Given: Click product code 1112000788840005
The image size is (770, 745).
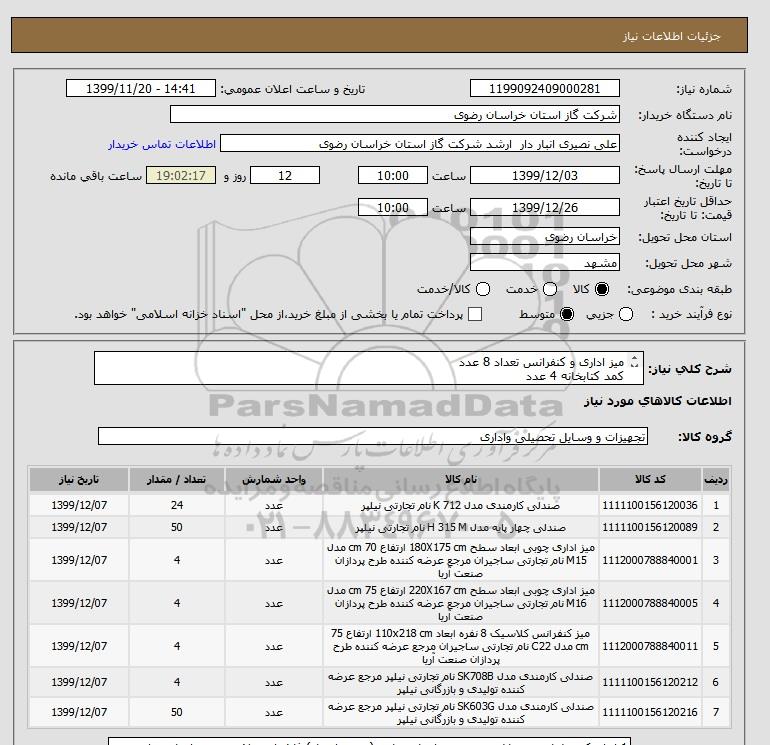Looking at the screenshot, I should click(650, 603).
